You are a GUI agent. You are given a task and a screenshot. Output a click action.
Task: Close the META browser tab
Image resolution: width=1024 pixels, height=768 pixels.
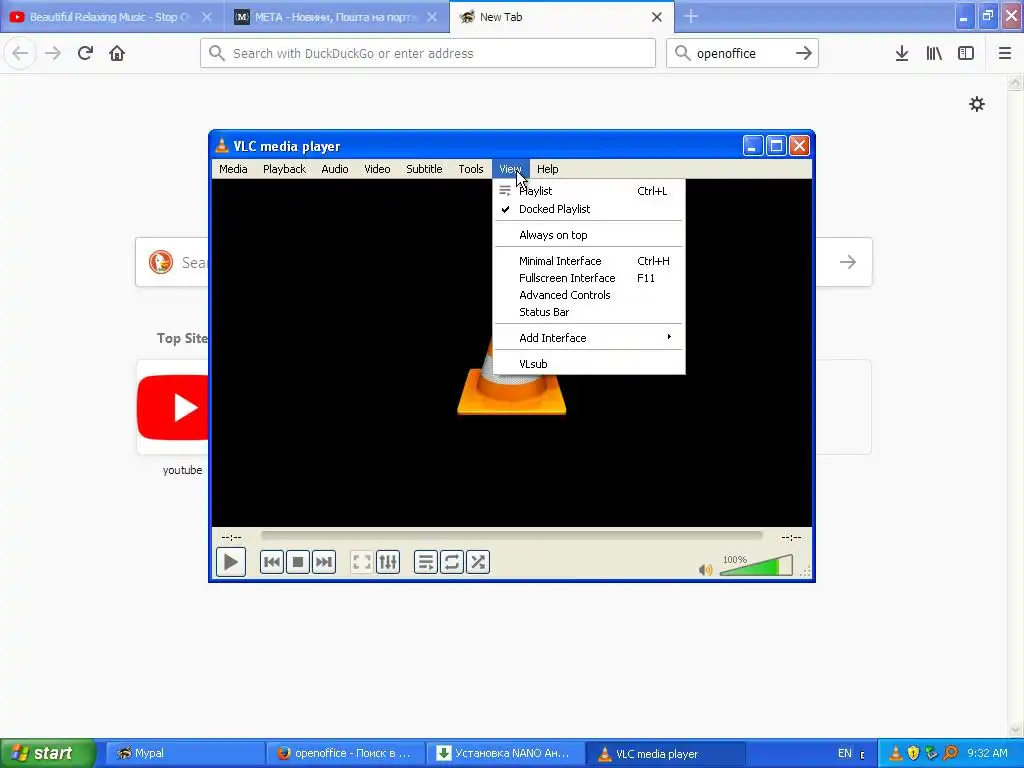tap(432, 17)
